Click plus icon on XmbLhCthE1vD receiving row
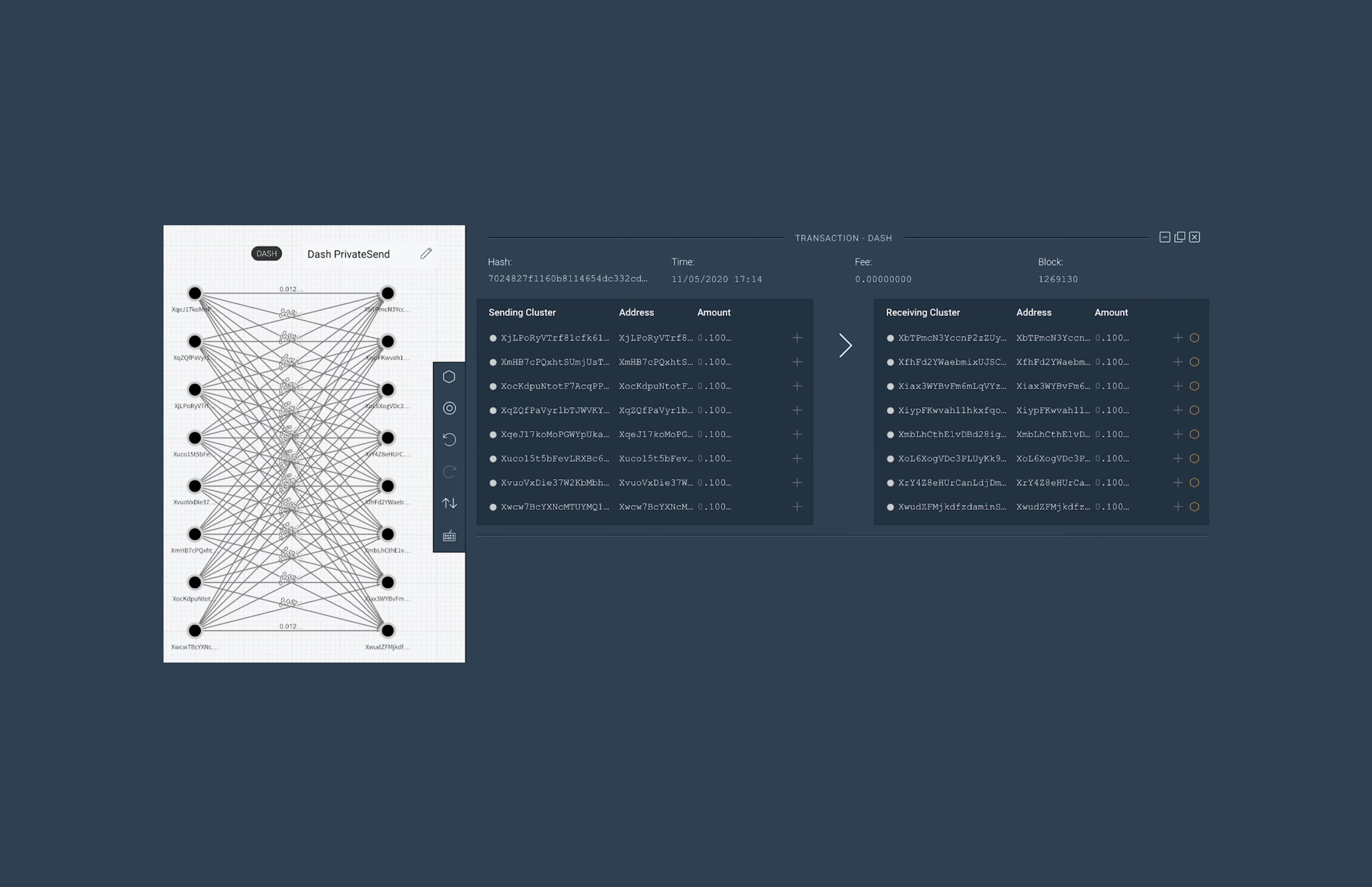Image resolution: width=1372 pixels, height=887 pixels. (x=1177, y=434)
